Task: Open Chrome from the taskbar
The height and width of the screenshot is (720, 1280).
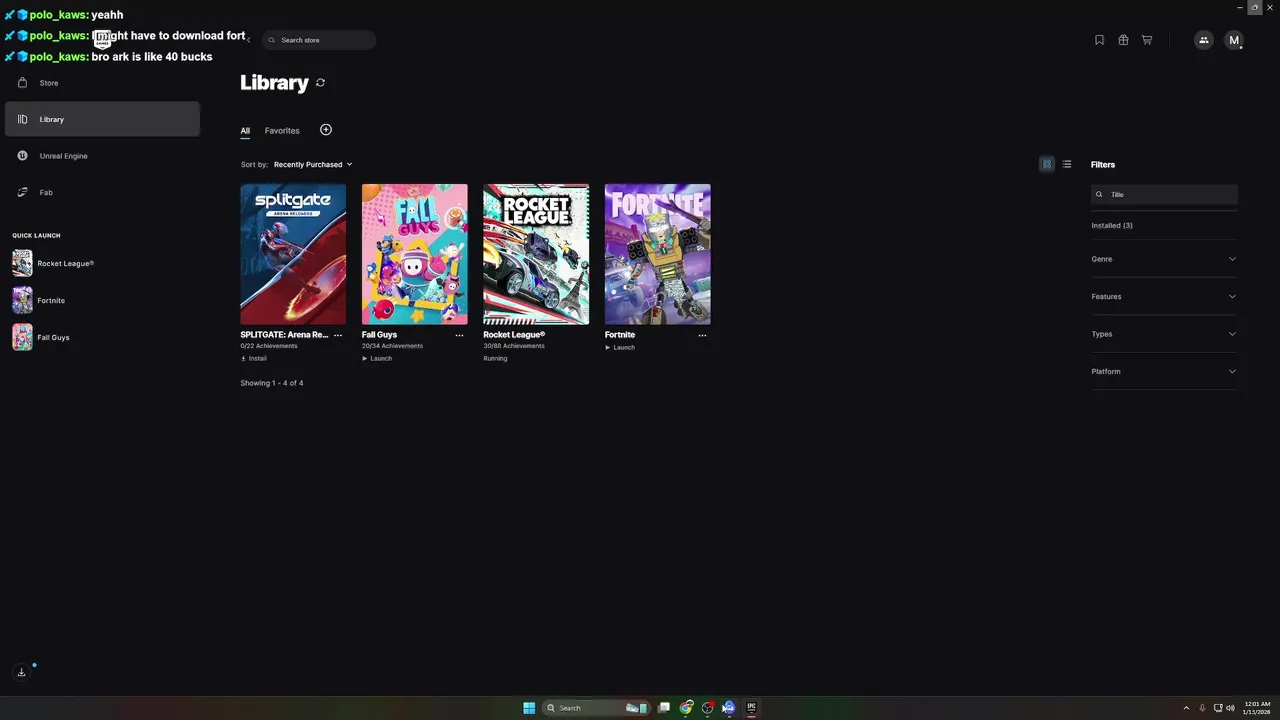Action: click(x=686, y=708)
